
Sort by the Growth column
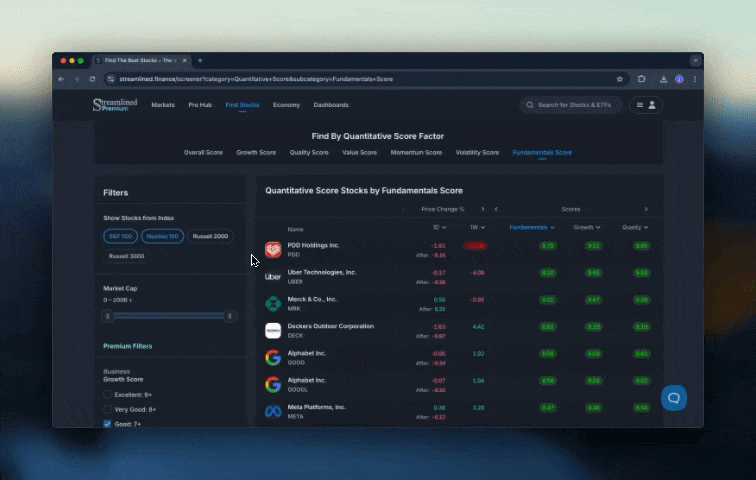(587, 227)
